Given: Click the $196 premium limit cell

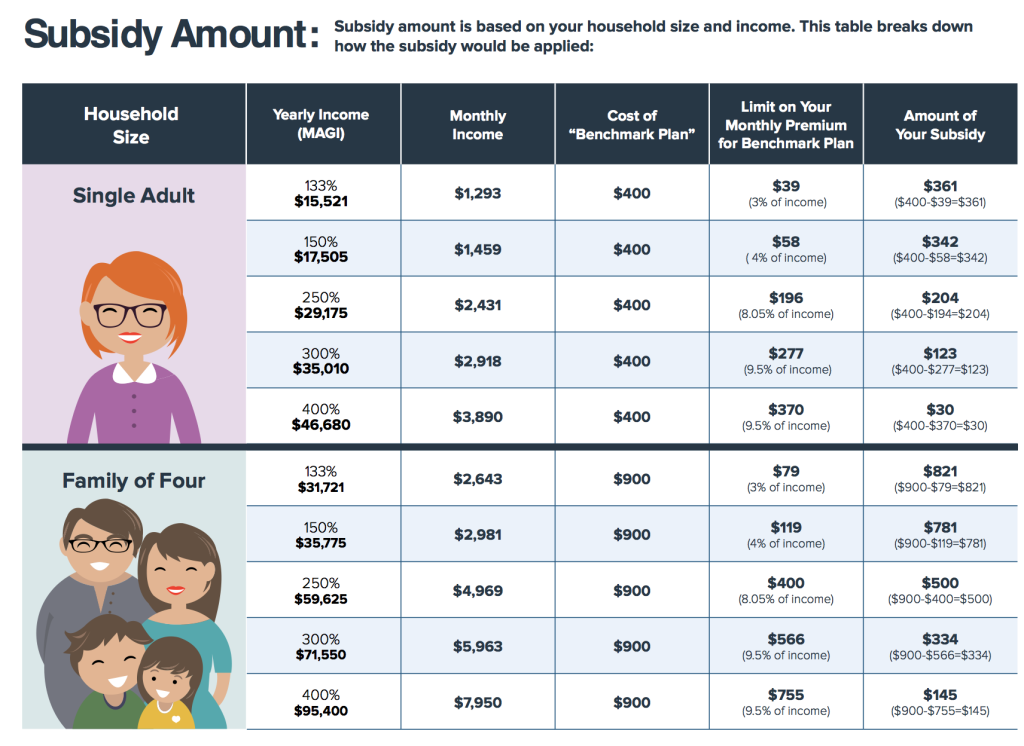Looking at the screenshot, I should point(786,305).
